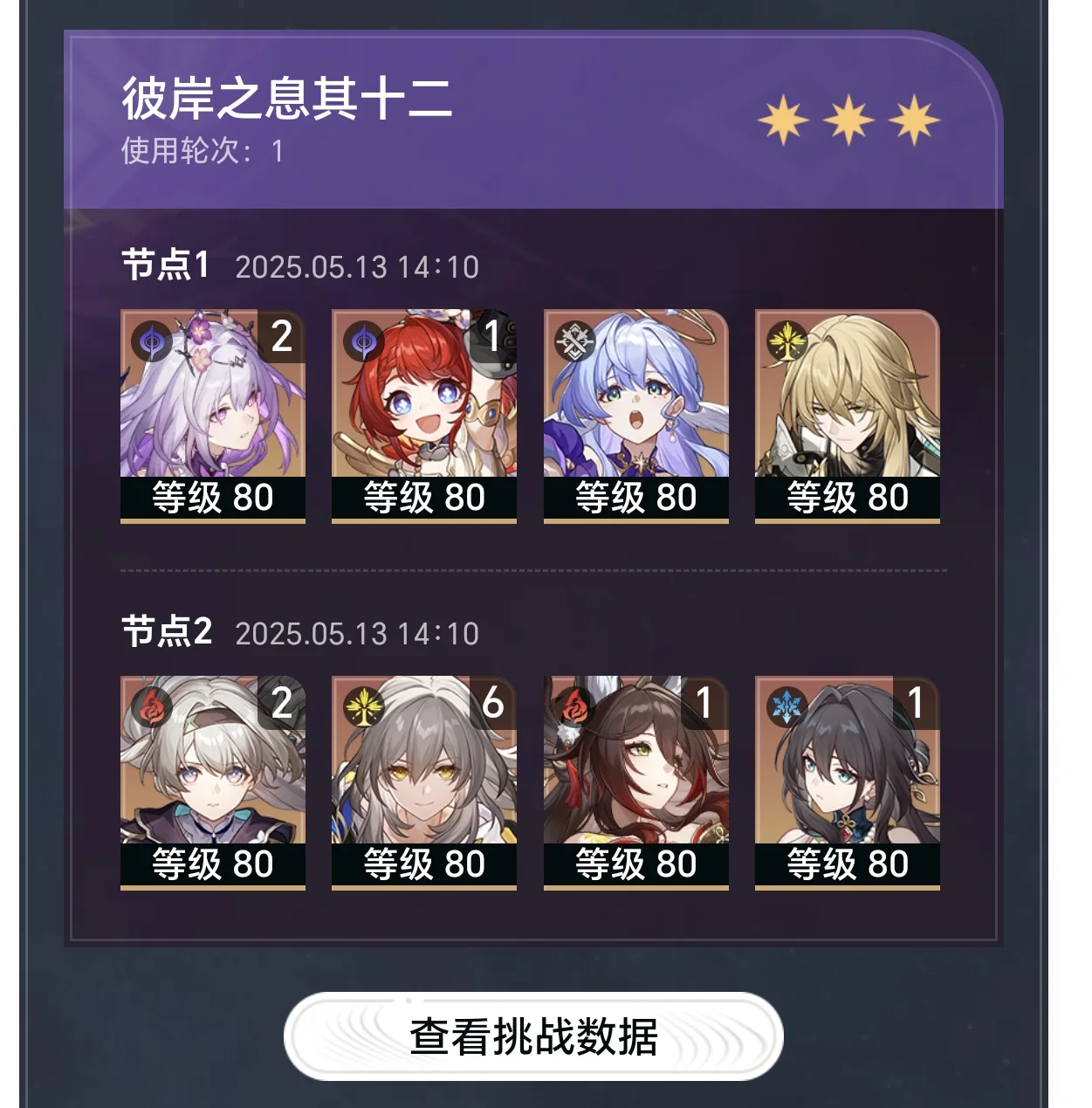
Task: Click the 查看挑战数据 button
Action: click(x=533, y=1036)
